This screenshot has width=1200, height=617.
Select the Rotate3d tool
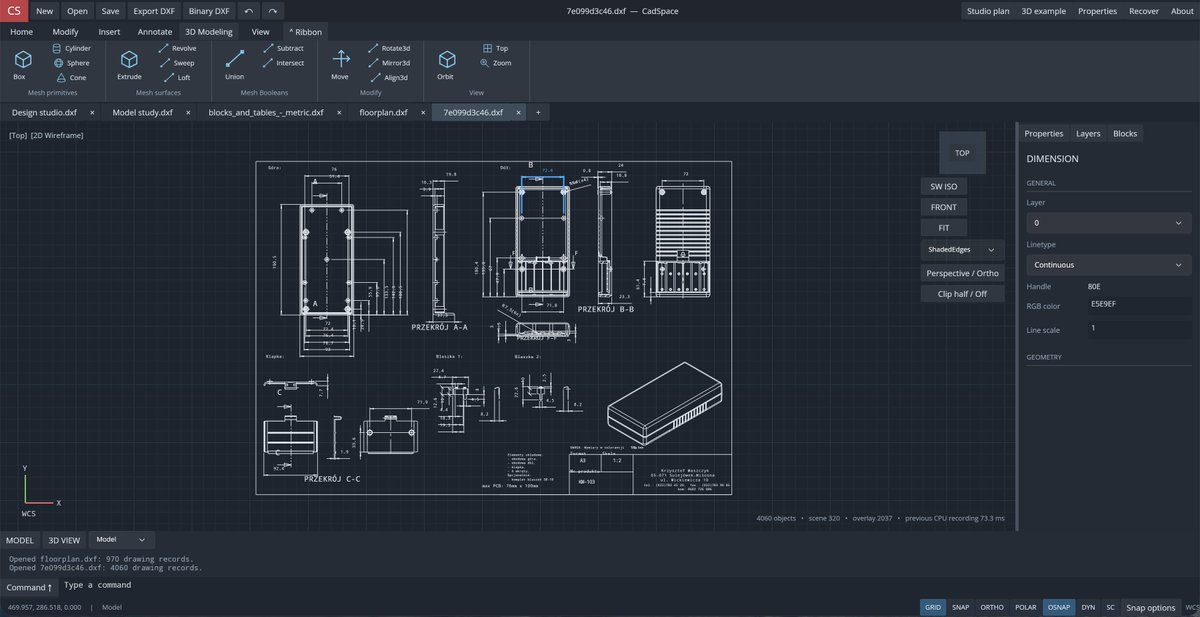389,48
